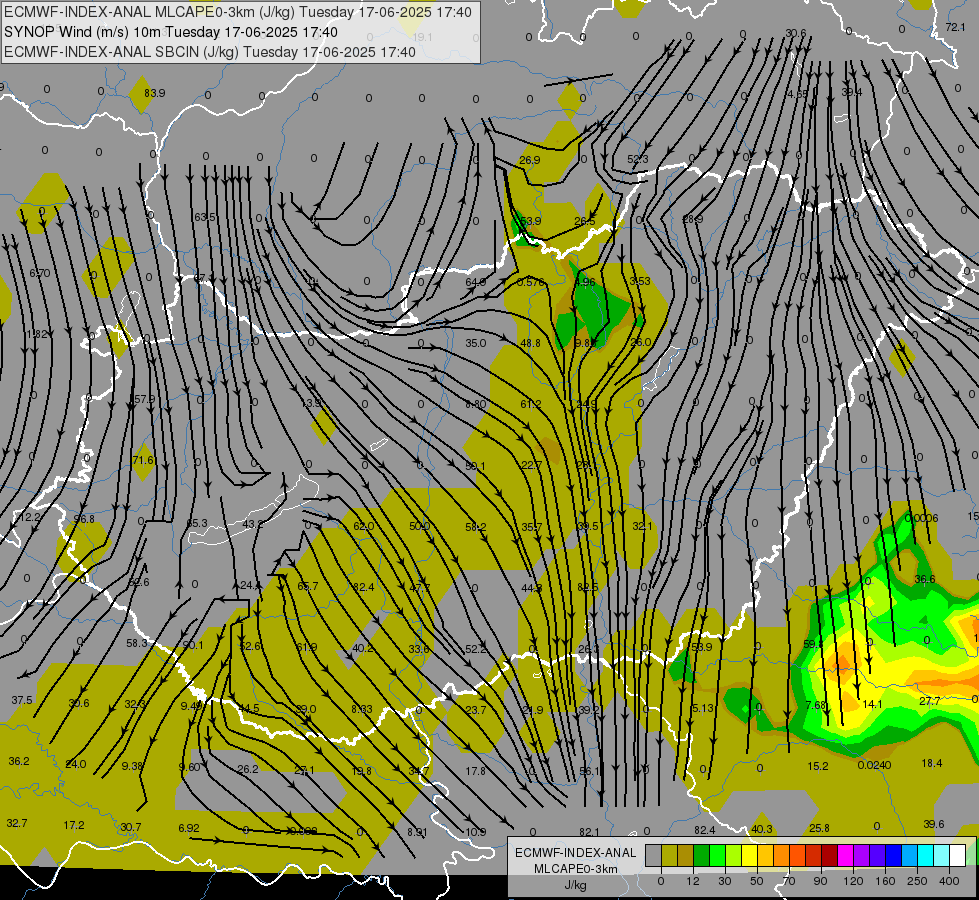This screenshot has width=979, height=900.
Task: Click map value 27.7
Action: (930, 701)
